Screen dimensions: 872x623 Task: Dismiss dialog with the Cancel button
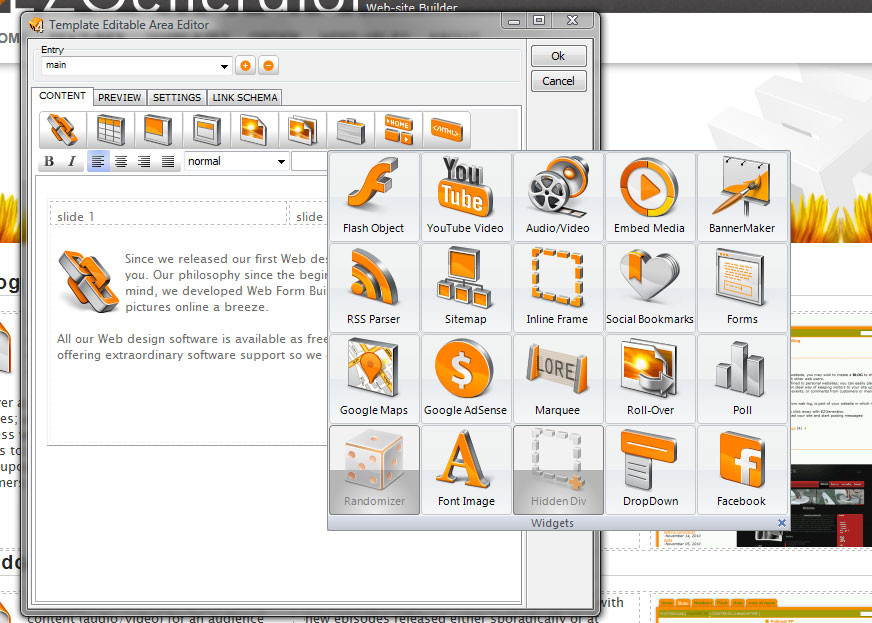click(x=558, y=81)
